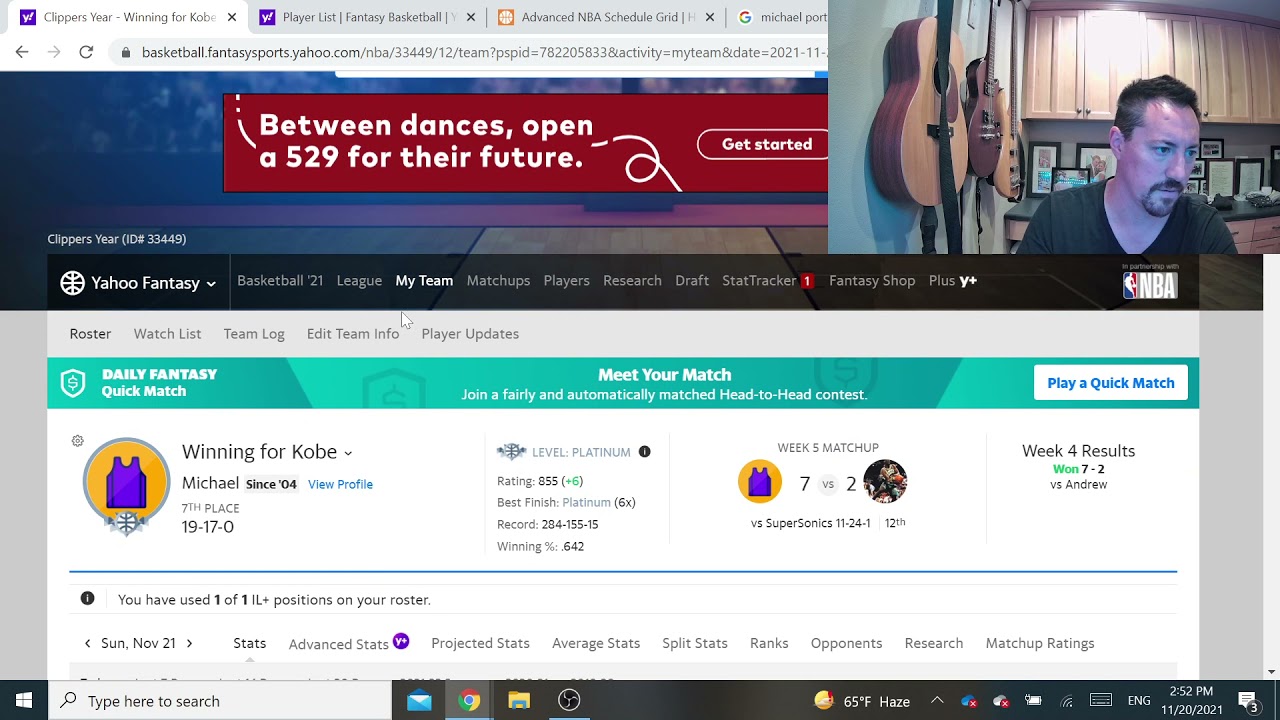1280x720 pixels.
Task: Click the battery power tray icon
Action: coord(1033,700)
